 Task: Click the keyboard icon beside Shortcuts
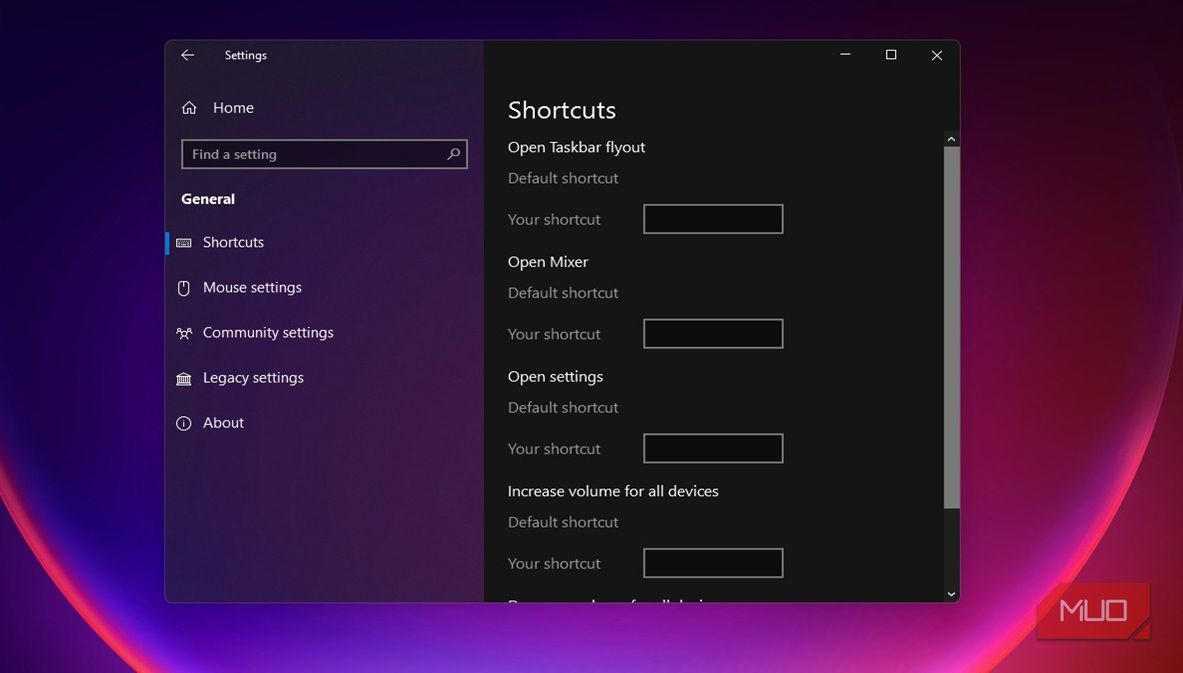pyautogui.click(x=183, y=242)
